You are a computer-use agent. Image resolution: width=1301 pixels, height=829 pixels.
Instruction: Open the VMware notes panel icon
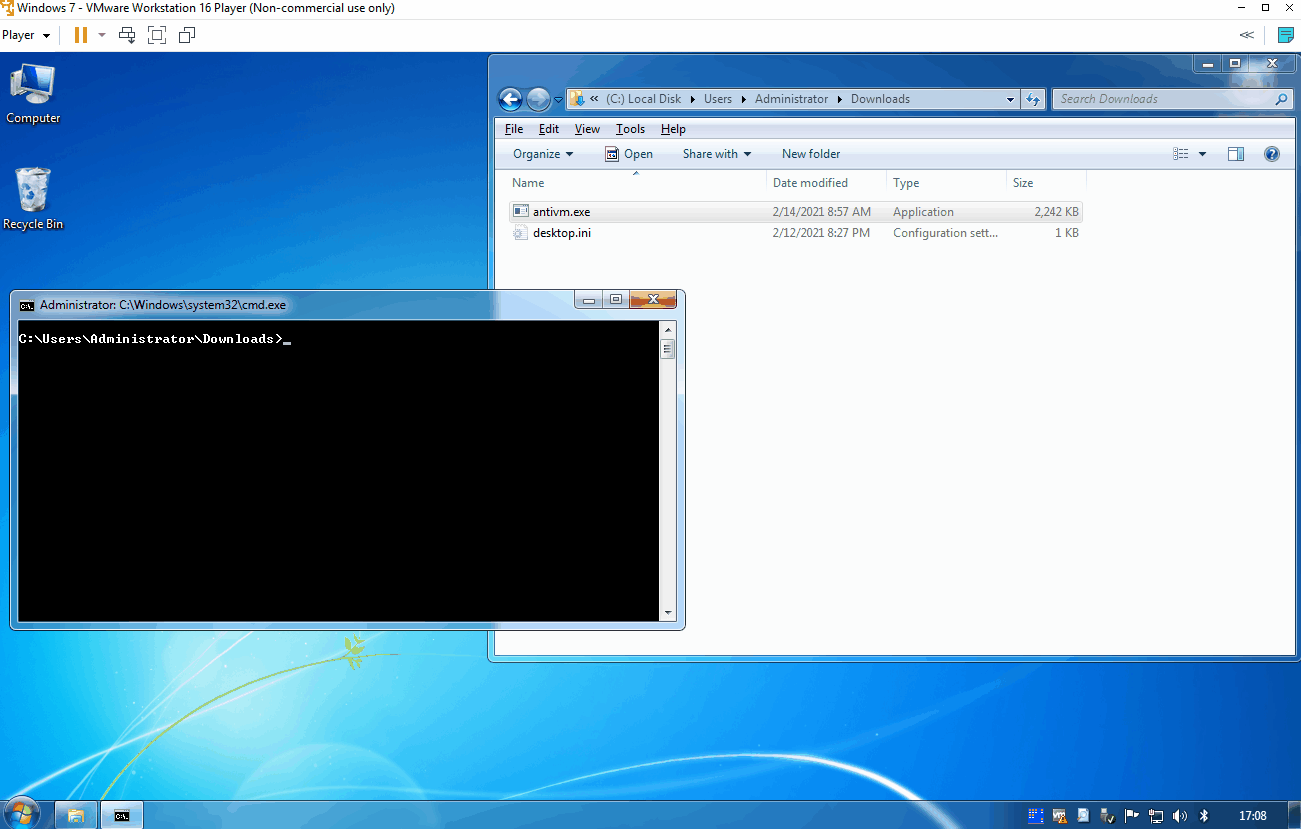tap(1286, 35)
